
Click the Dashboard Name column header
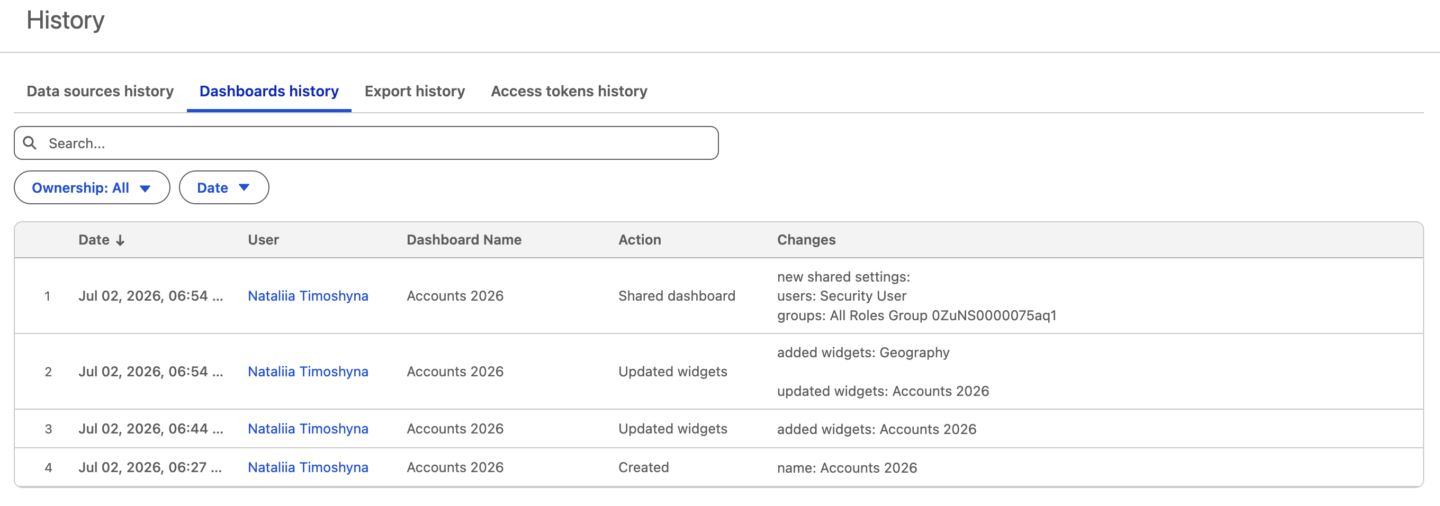[x=464, y=240]
